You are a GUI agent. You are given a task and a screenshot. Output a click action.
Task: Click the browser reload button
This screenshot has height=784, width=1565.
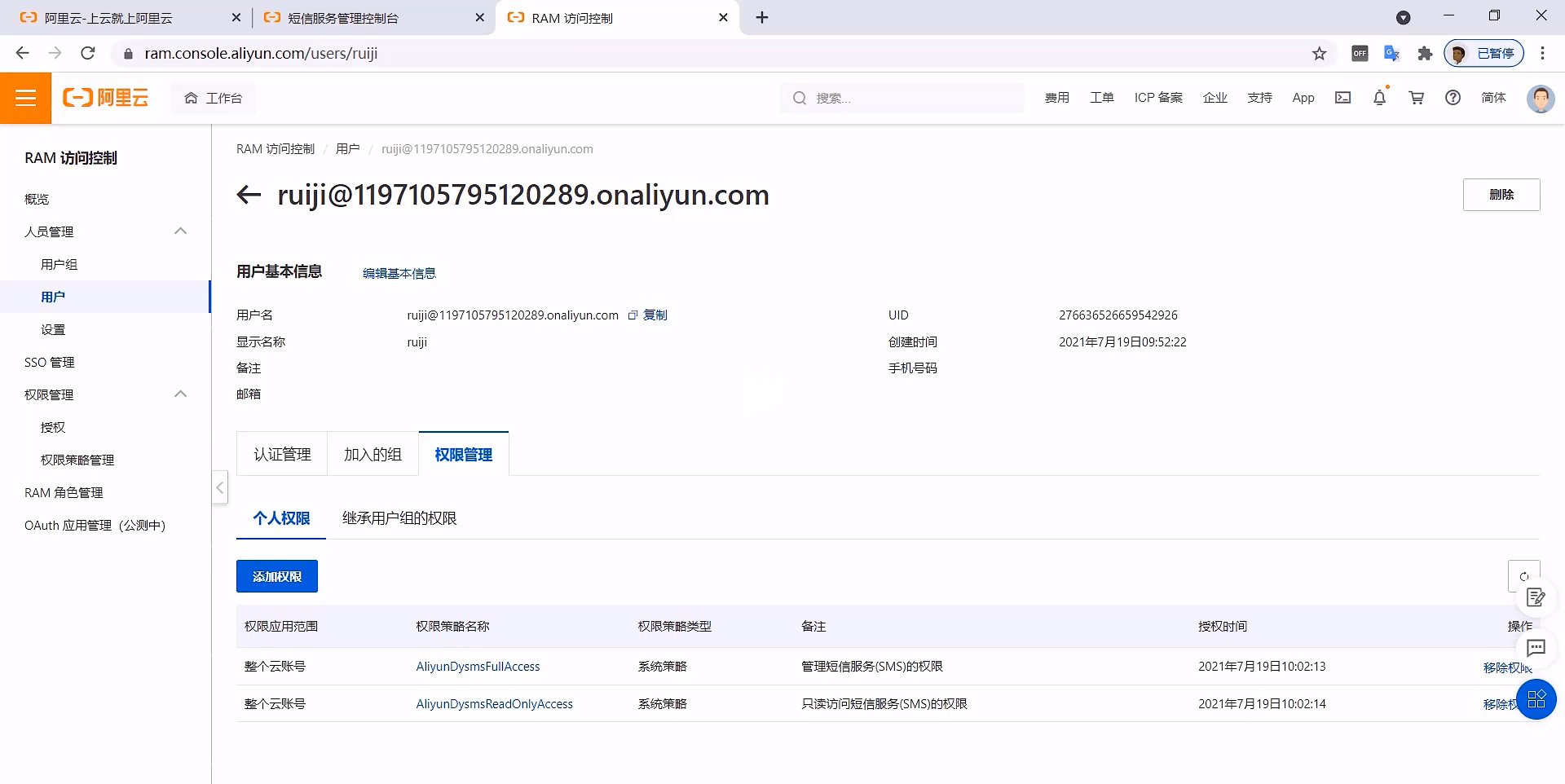pyautogui.click(x=88, y=54)
